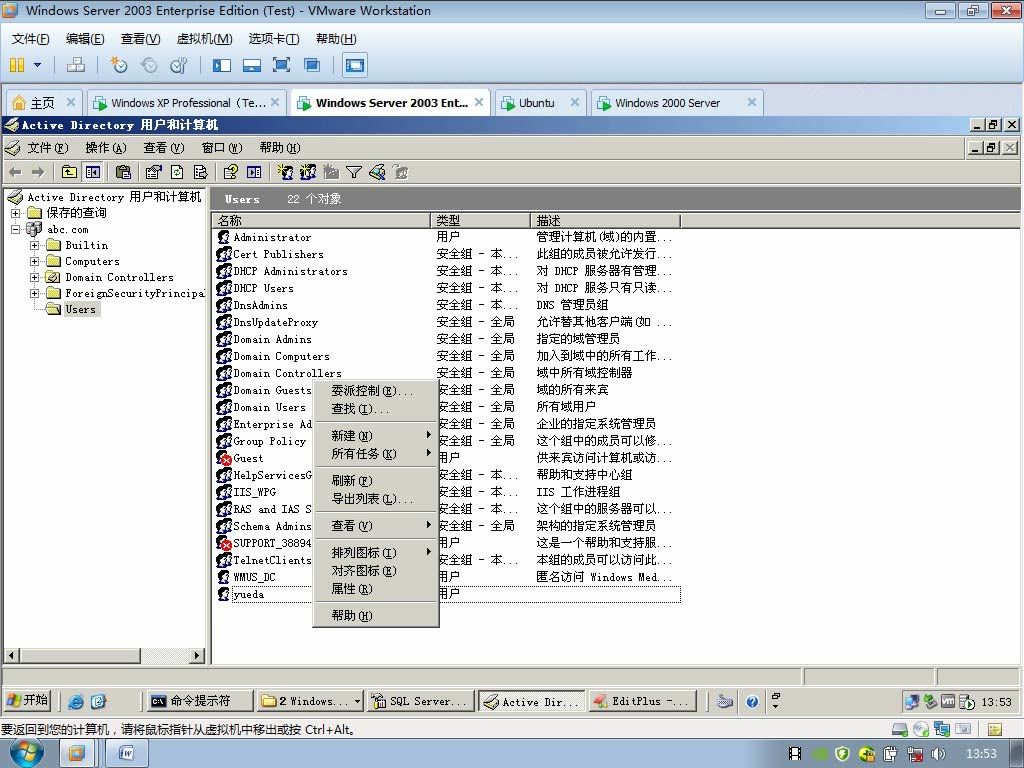Click the export list icon in MMC toolbar

tap(200, 172)
